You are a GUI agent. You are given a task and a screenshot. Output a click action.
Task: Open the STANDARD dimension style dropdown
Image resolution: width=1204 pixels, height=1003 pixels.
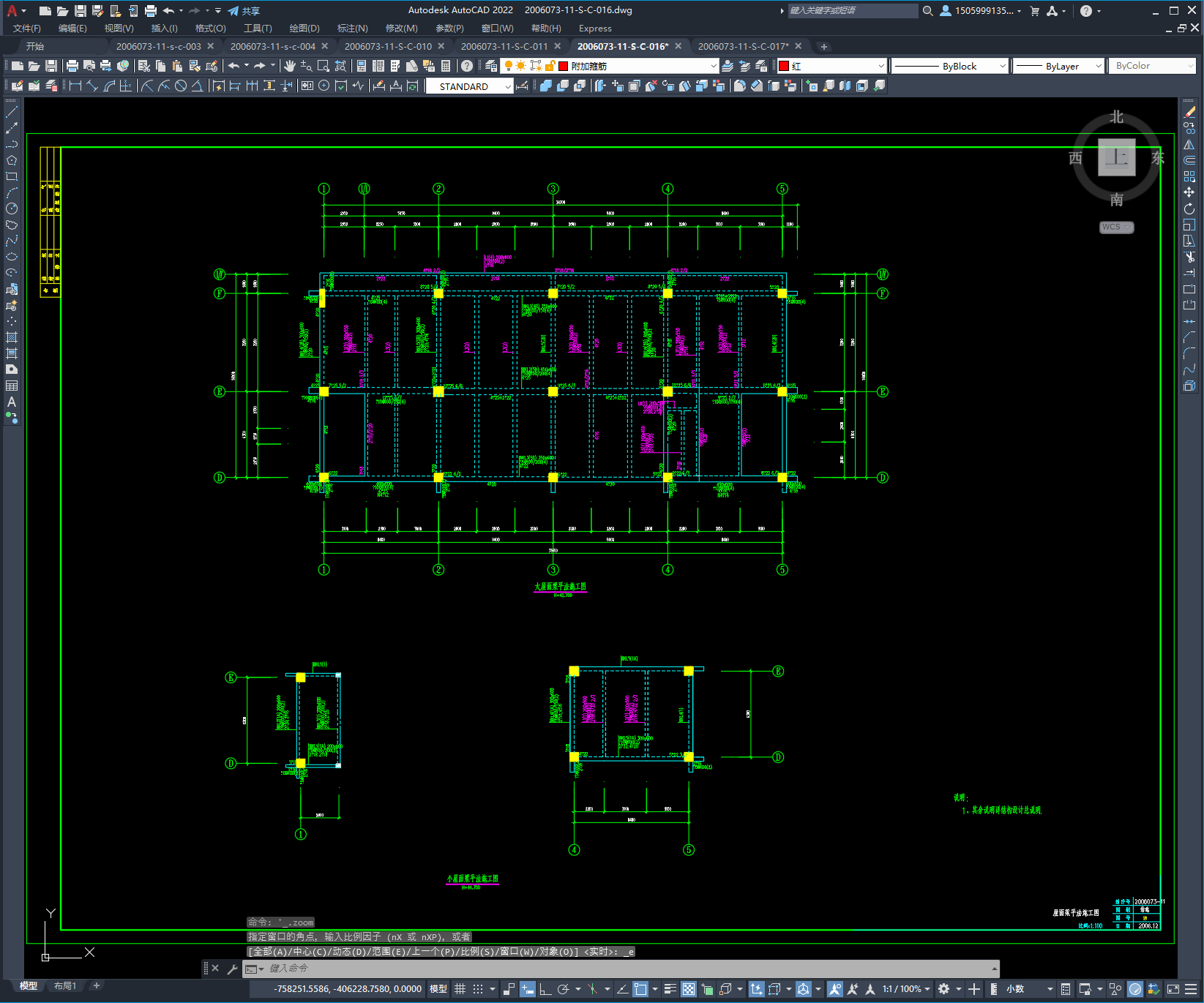[470, 86]
